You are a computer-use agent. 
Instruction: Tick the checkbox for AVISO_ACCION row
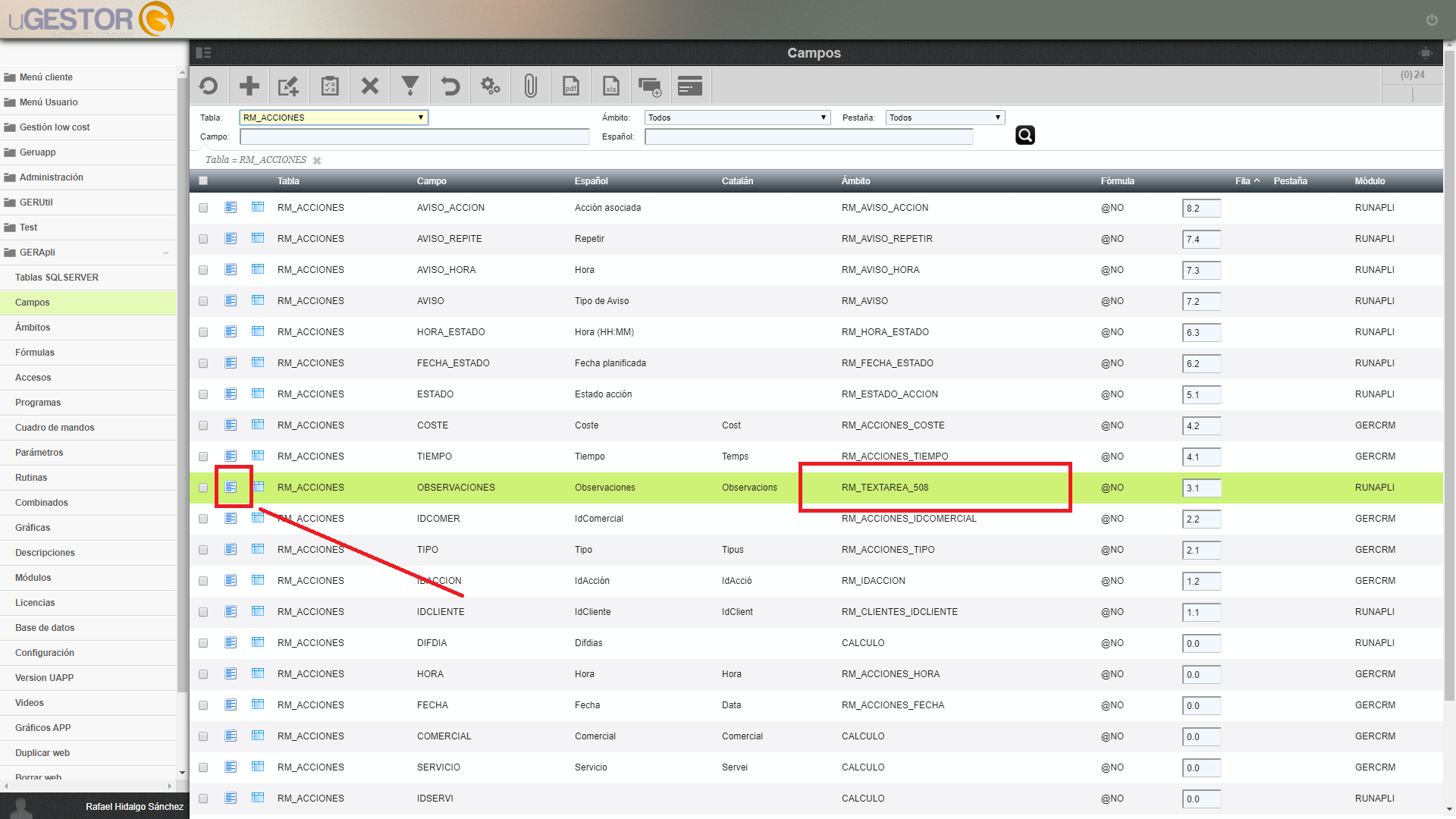(x=203, y=208)
